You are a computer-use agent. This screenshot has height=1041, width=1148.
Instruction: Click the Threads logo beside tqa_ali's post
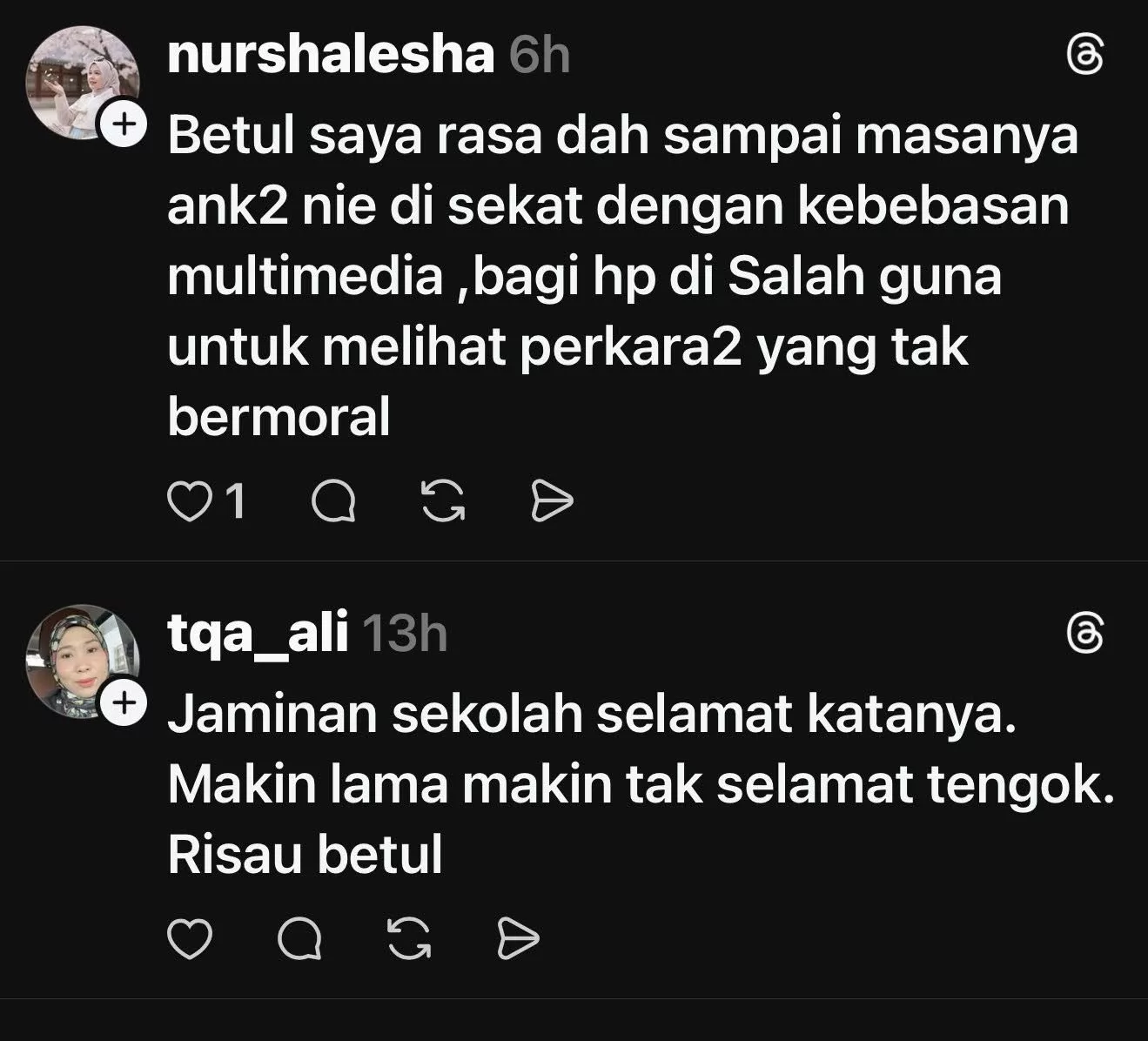pos(1084,634)
